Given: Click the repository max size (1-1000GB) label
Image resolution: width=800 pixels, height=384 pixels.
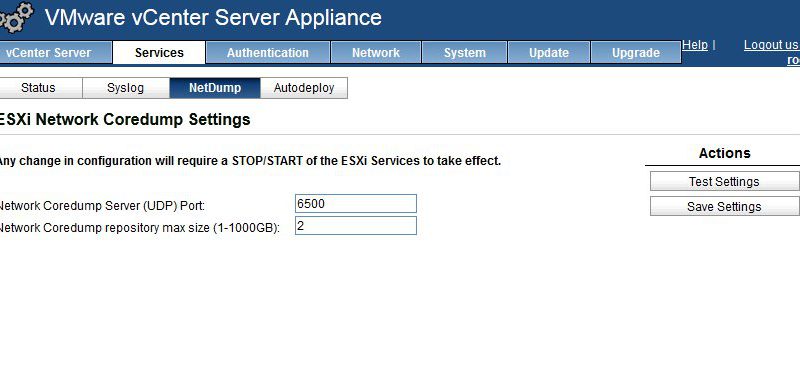Looking at the screenshot, I should pos(139,228).
